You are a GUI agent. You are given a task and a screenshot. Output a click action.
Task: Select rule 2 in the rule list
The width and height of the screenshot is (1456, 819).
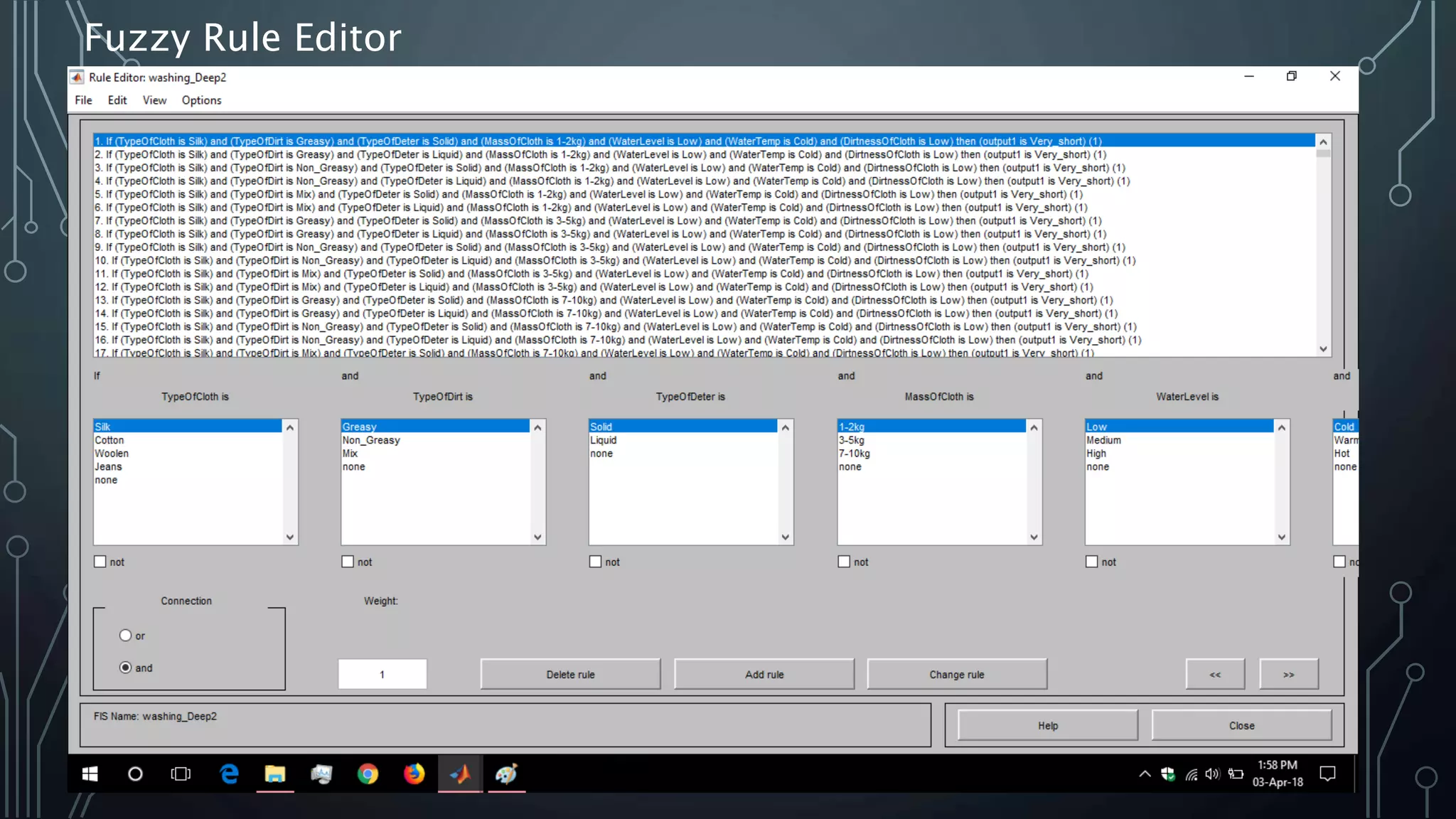(705, 154)
